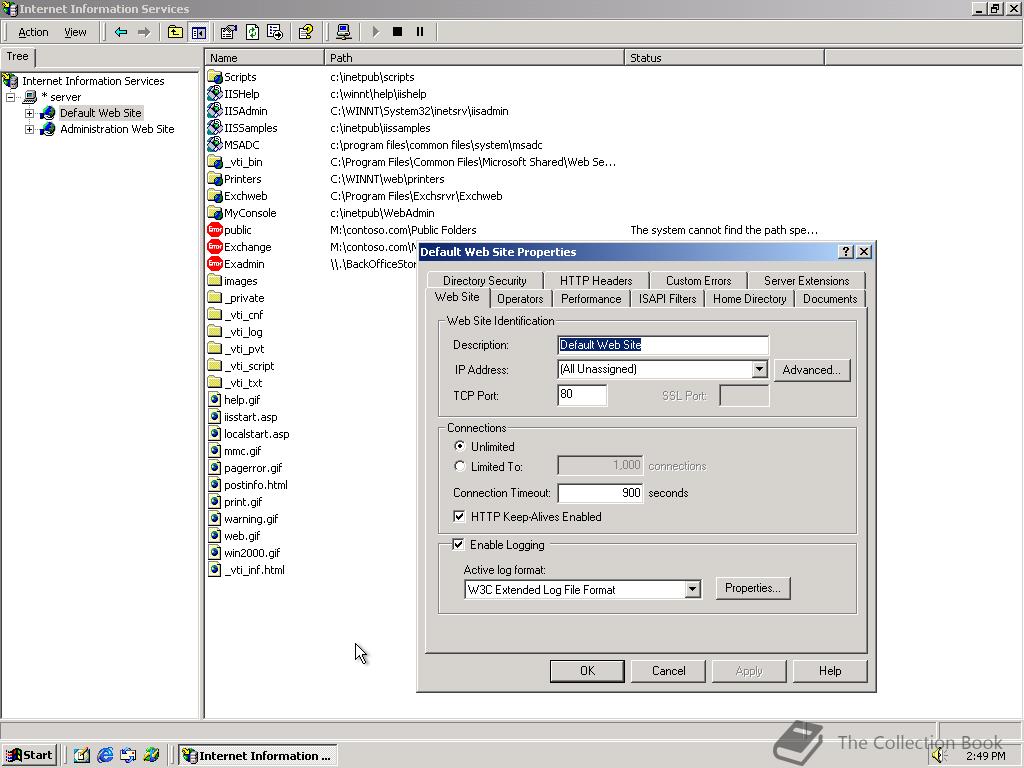Viewport: 1024px width, 768px height.
Task: Click the Pause item icon
Action: point(420,32)
